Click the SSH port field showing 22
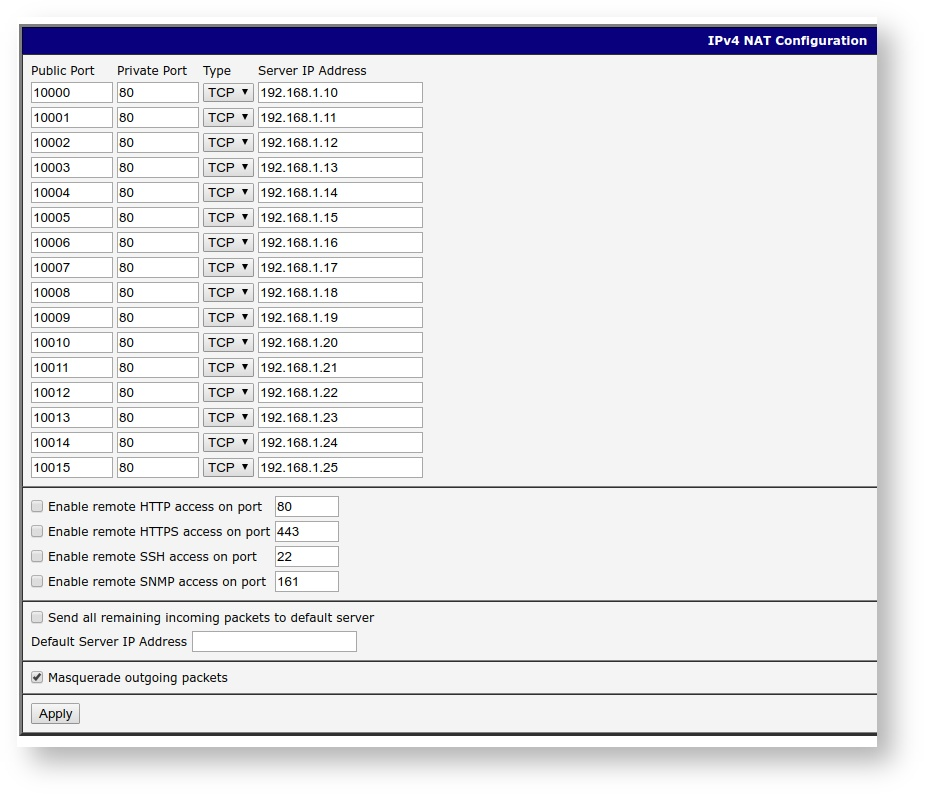Image resolution: width=925 pixels, height=795 pixels. 306,557
